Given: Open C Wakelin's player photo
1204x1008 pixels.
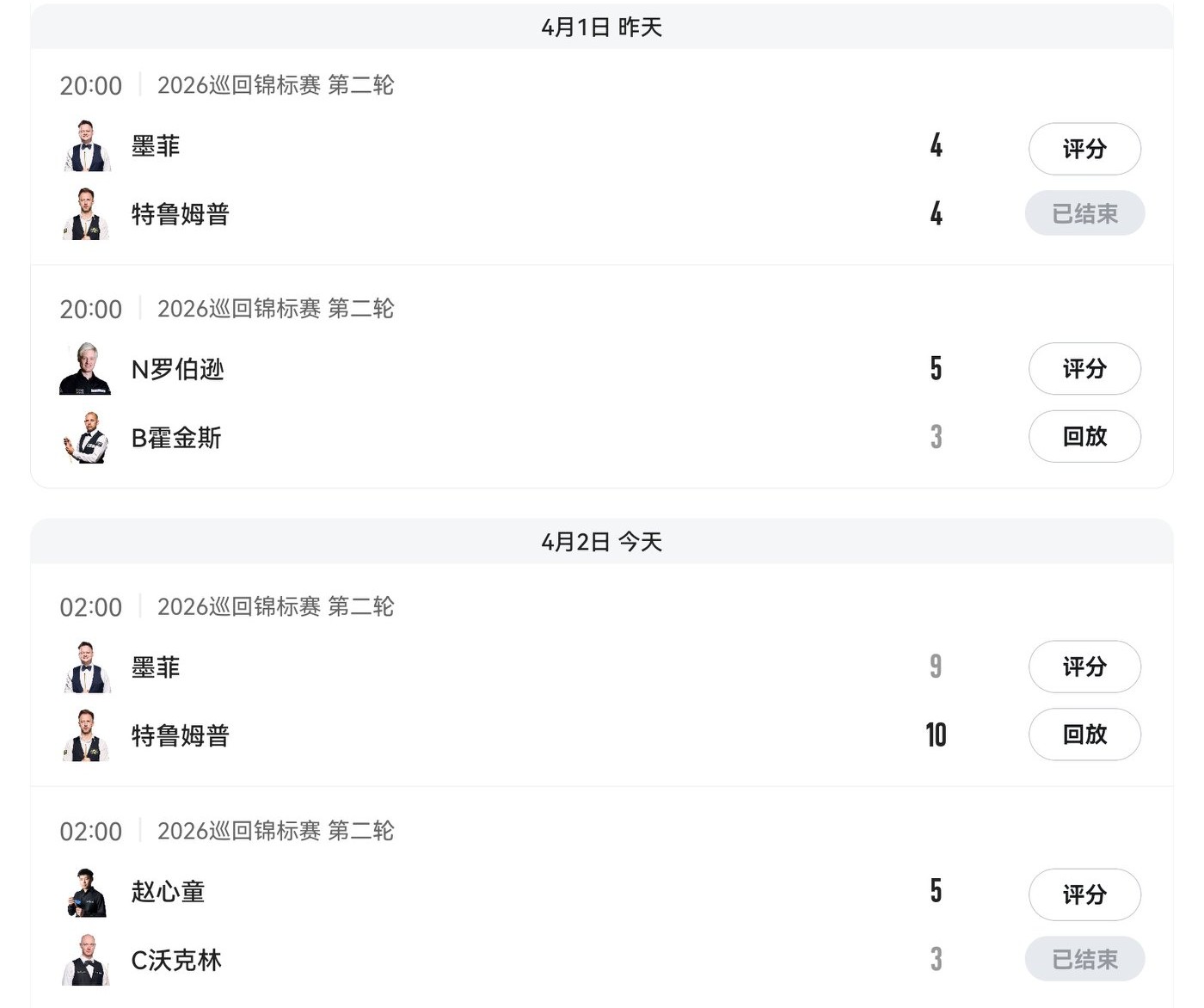Looking at the screenshot, I should [x=87, y=960].
